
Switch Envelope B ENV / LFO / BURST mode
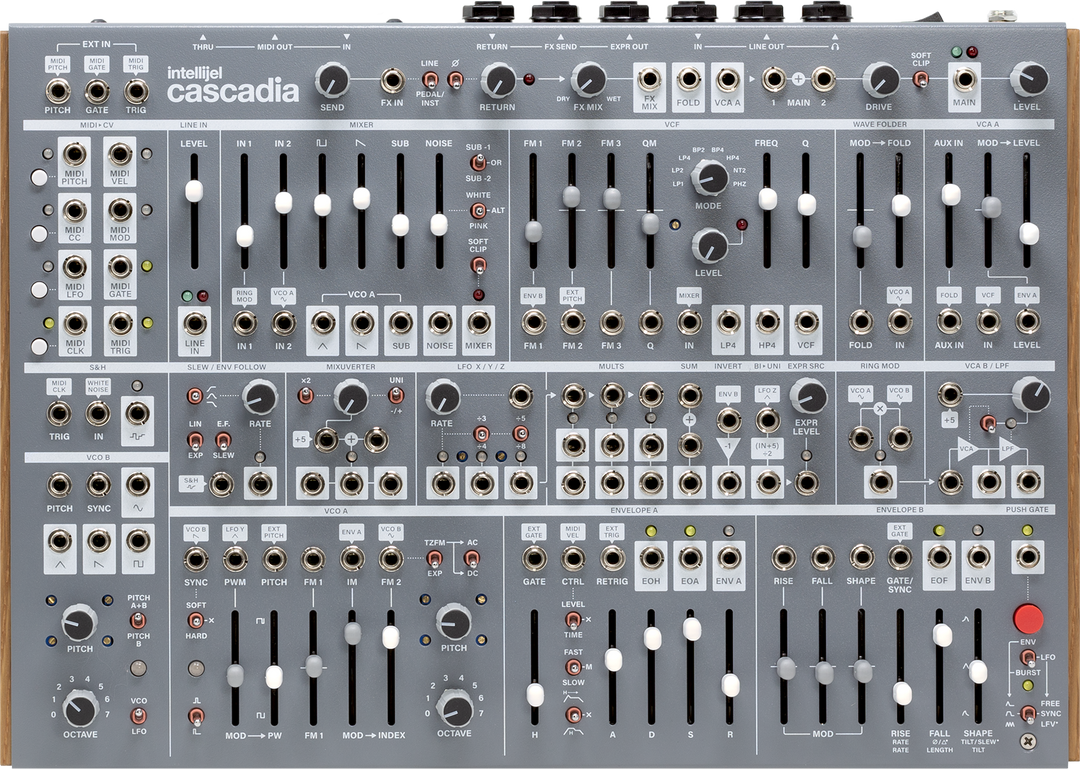click(x=1027, y=657)
